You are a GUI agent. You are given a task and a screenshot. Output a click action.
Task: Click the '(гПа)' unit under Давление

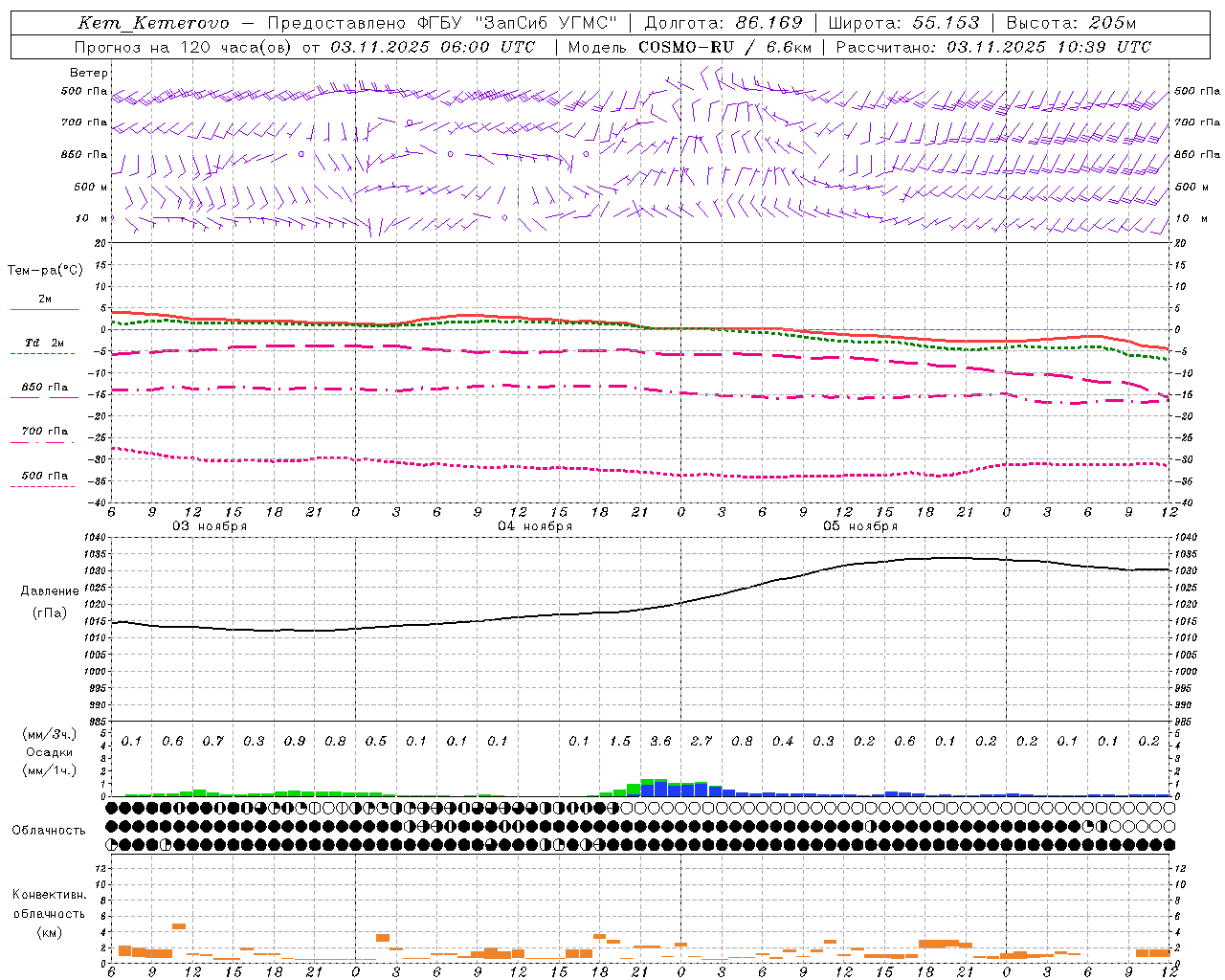(x=50, y=613)
